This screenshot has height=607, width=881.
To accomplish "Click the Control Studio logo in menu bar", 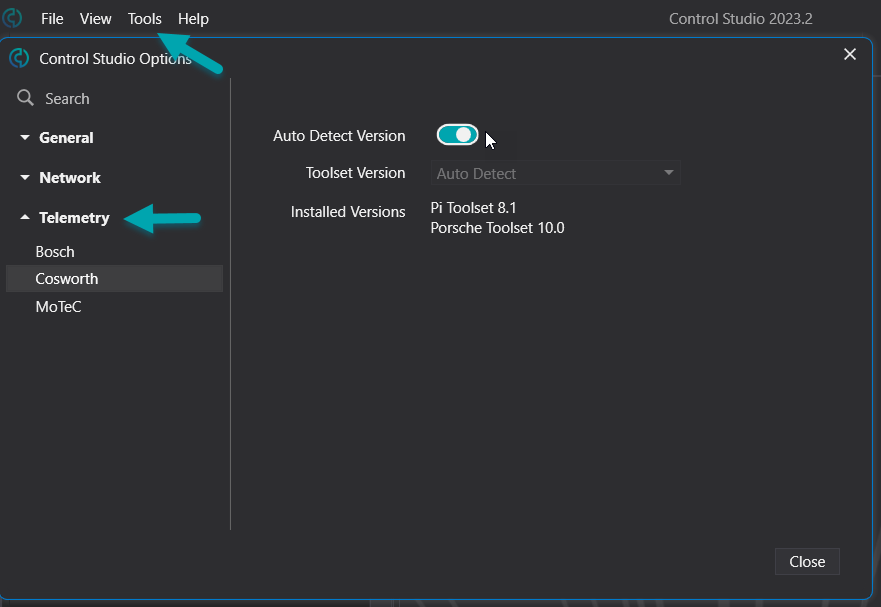I will click(x=12, y=19).
